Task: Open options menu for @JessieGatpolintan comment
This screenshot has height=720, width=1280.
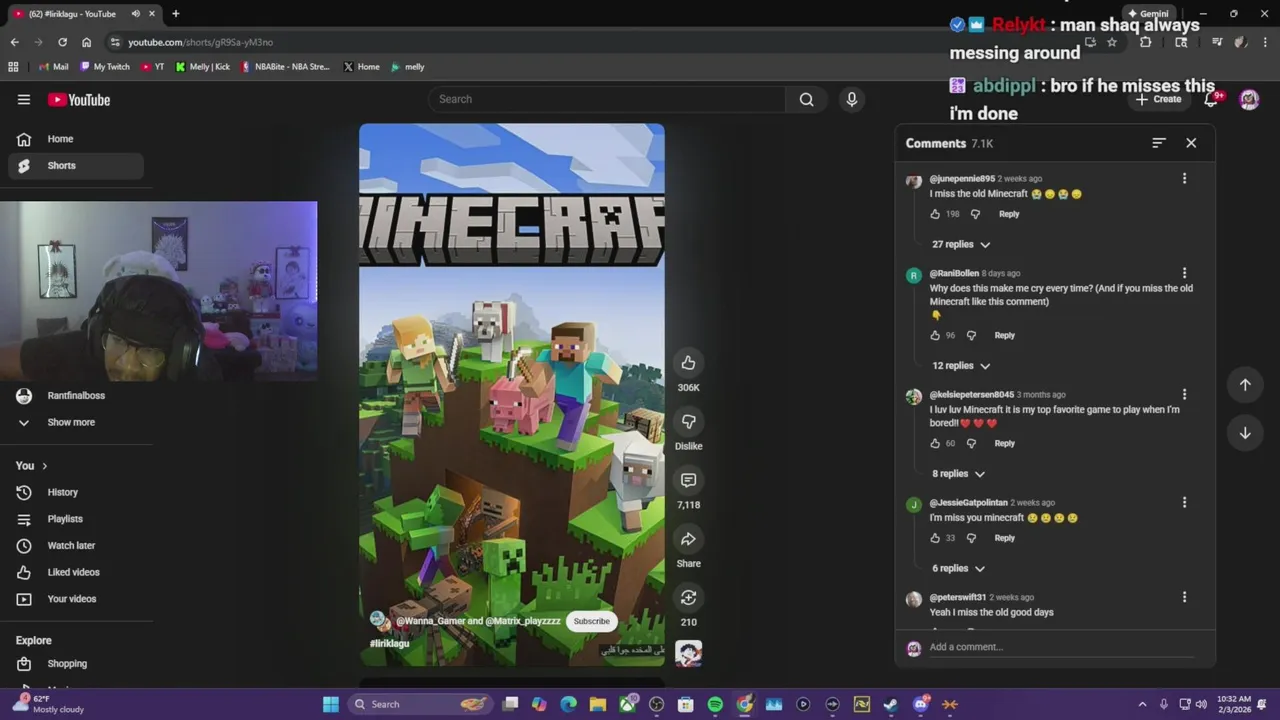Action: (1184, 502)
